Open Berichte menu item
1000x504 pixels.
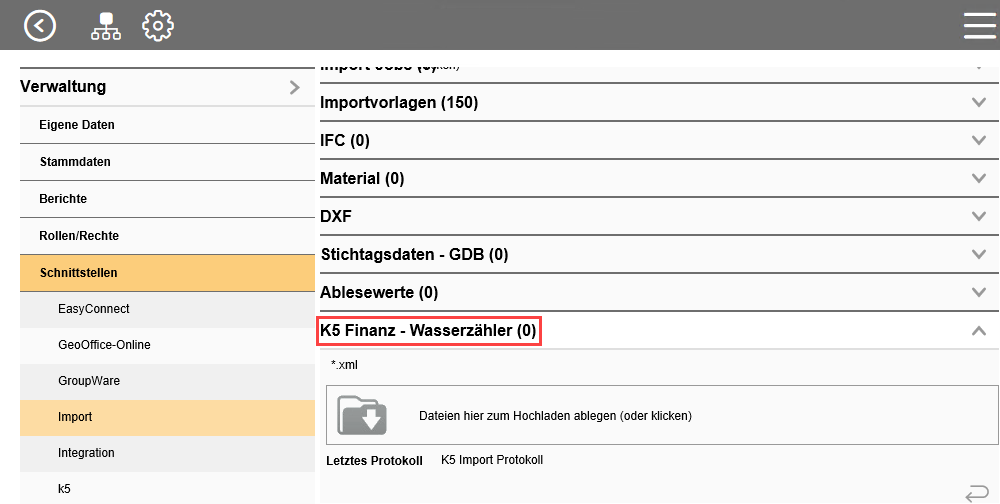(168, 199)
